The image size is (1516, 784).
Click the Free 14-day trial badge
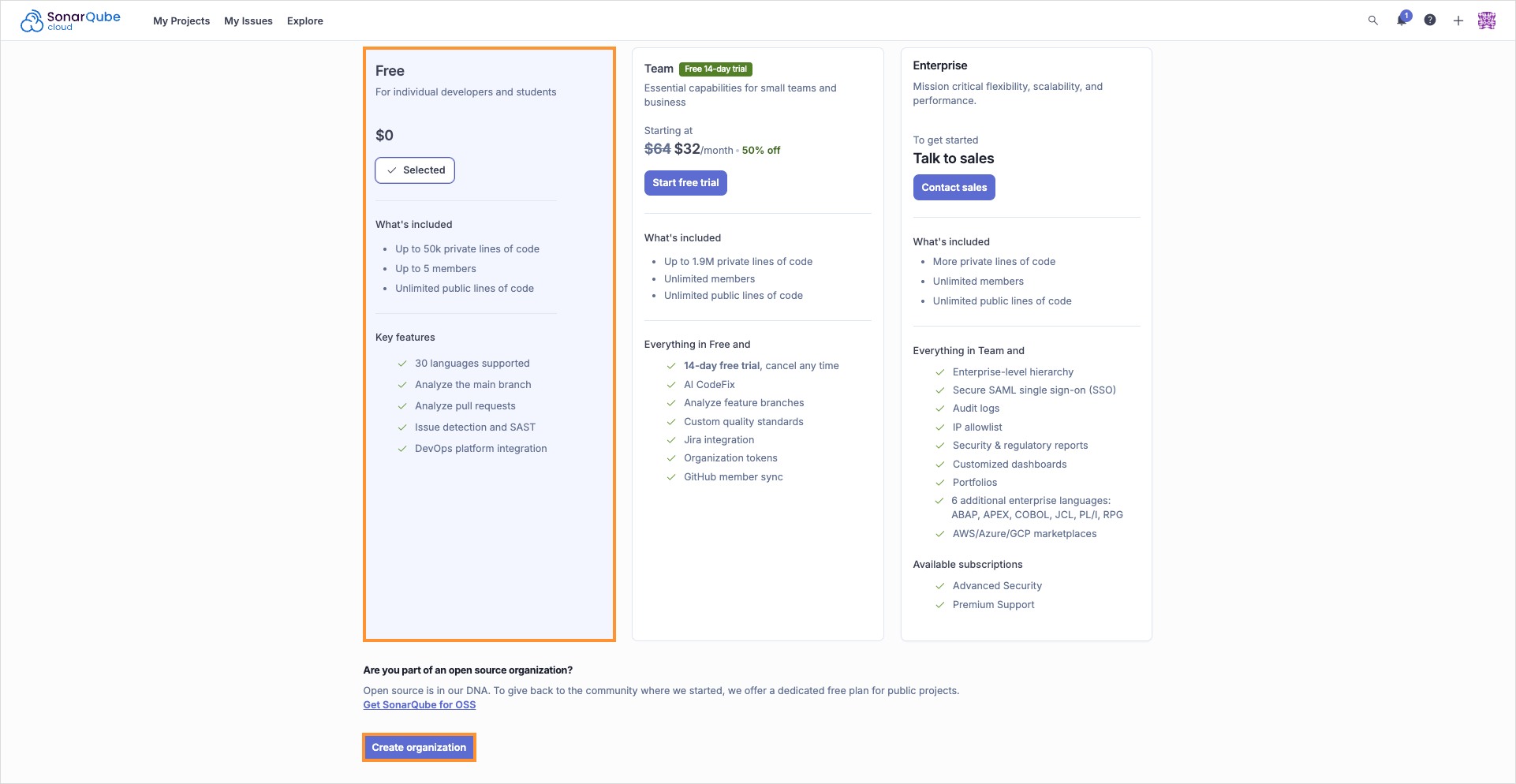coord(715,69)
